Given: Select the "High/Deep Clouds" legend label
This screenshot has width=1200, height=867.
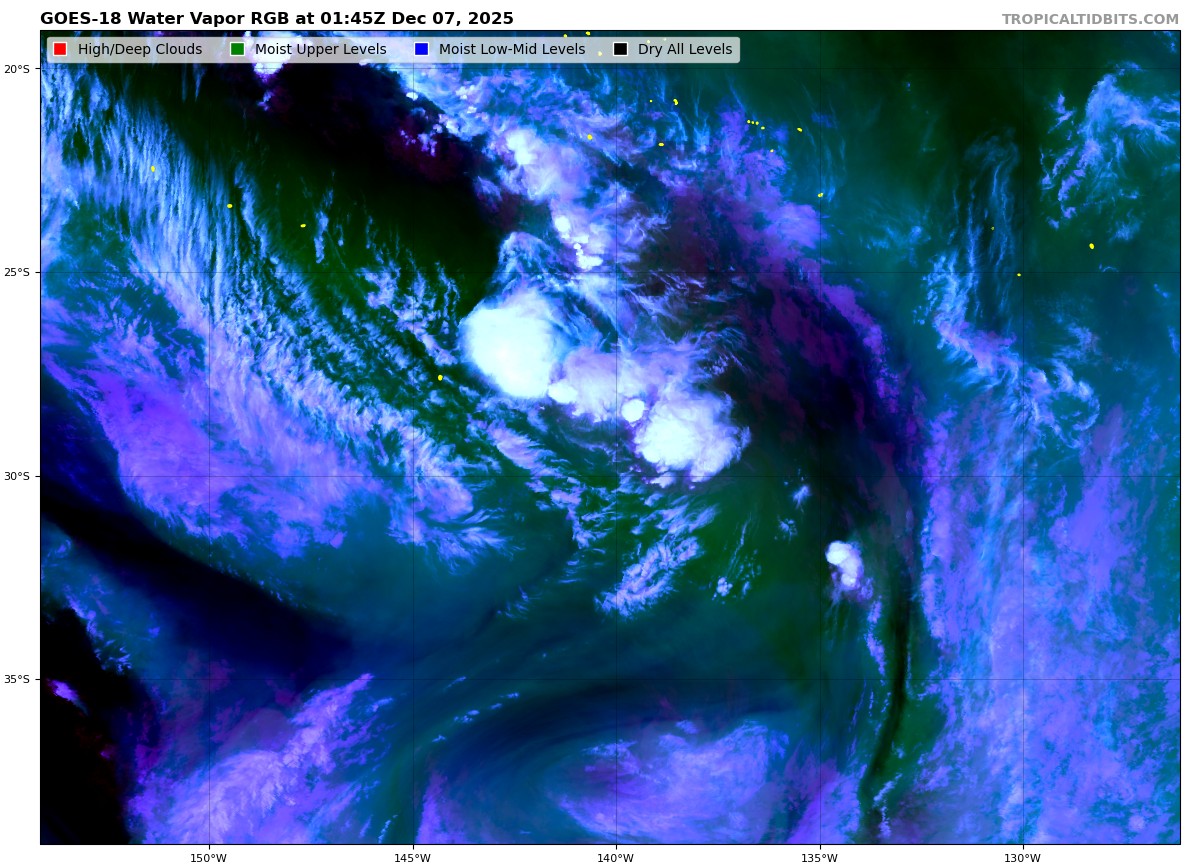Looking at the screenshot, I should pyautogui.click(x=139, y=50).
